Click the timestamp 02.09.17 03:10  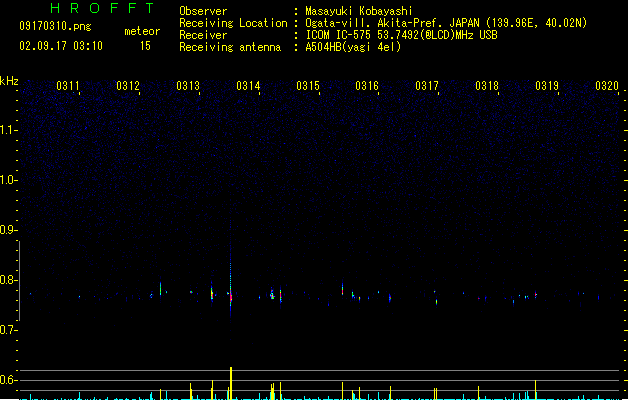click(x=61, y=46)
